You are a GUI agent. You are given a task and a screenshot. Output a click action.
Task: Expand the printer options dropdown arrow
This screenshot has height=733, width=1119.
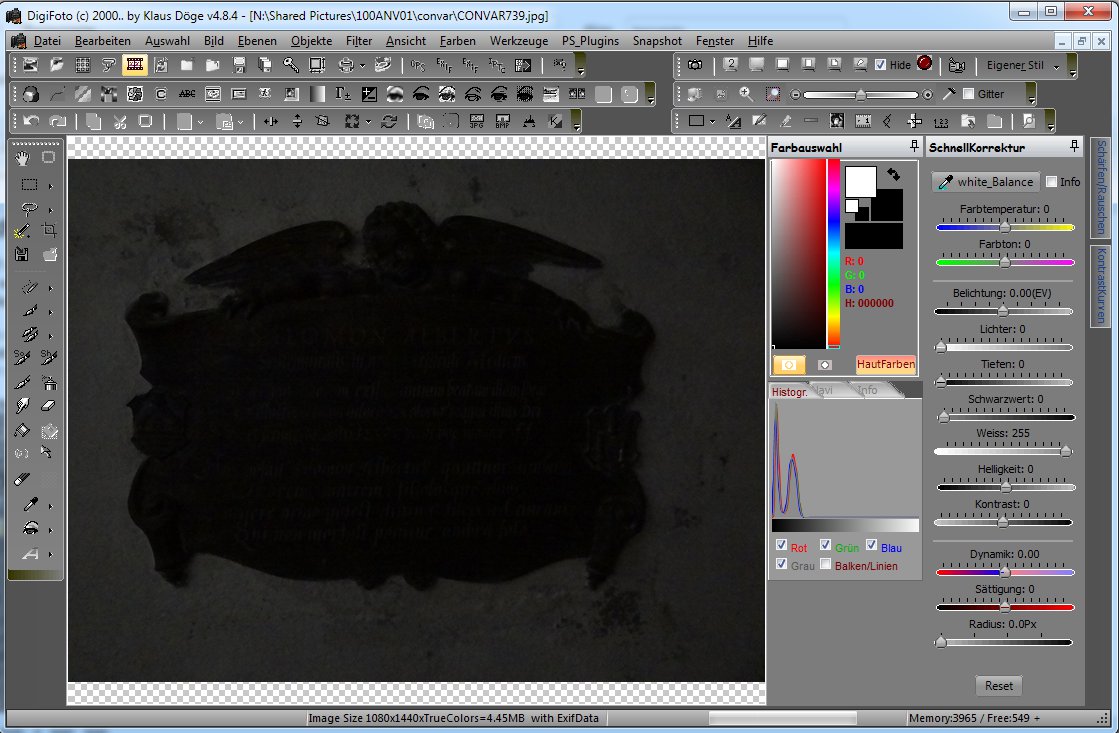pos(362,66)
